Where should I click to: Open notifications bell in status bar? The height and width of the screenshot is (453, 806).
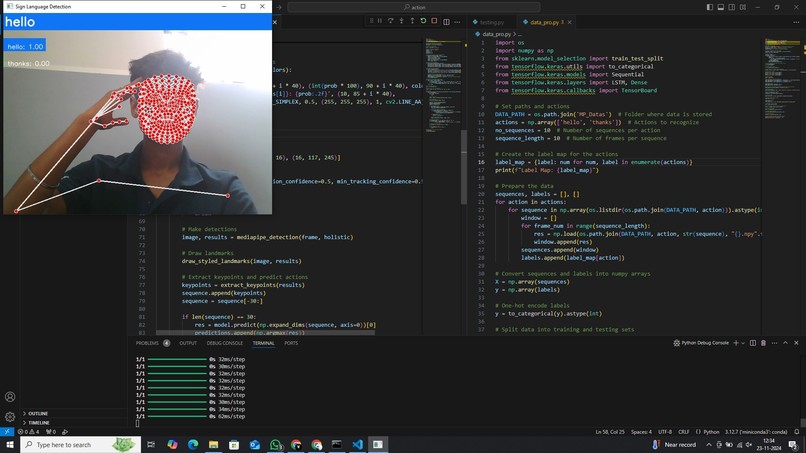[x=797, y=432]
